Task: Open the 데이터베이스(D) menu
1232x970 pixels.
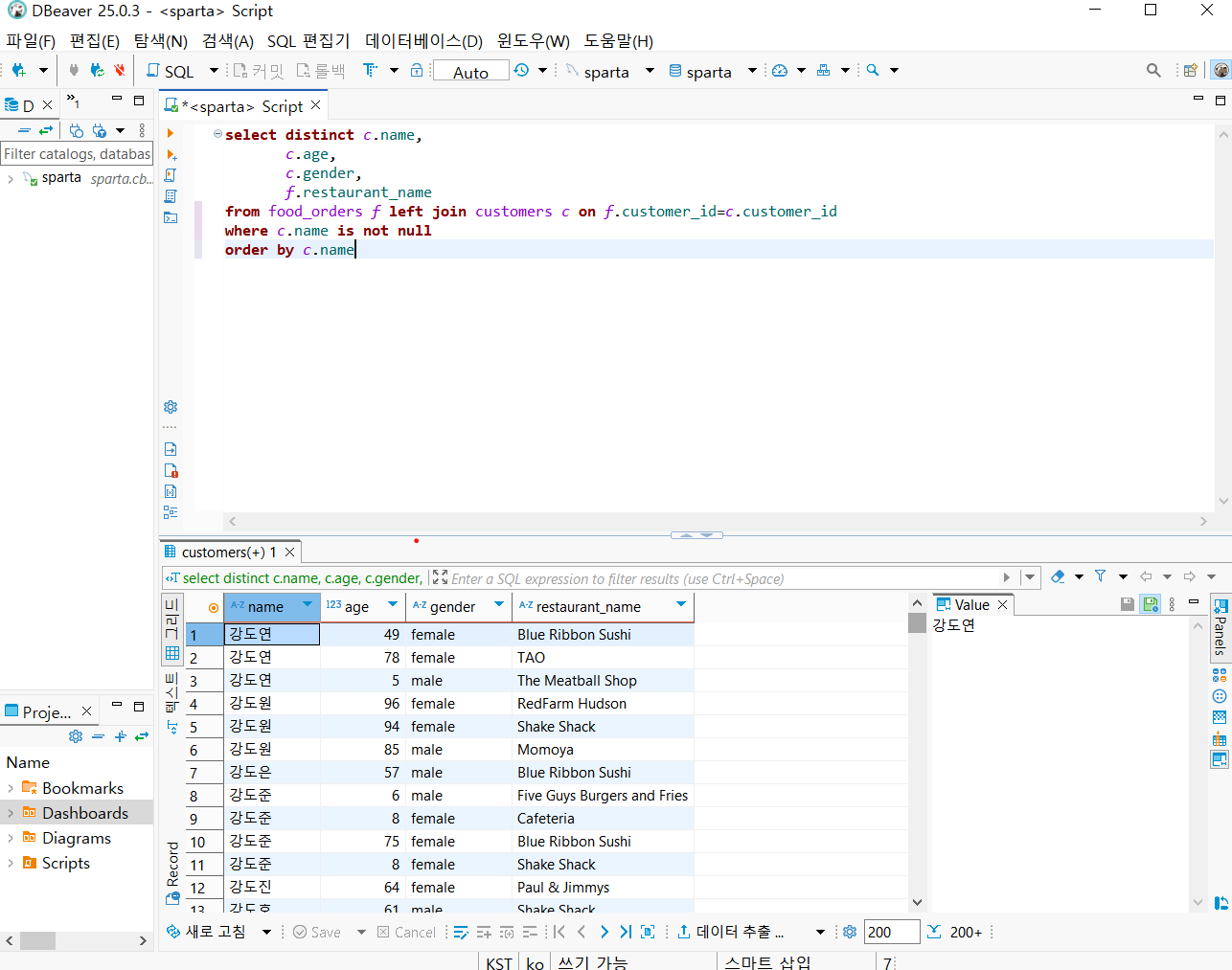Action: click(x=423, y=41)
